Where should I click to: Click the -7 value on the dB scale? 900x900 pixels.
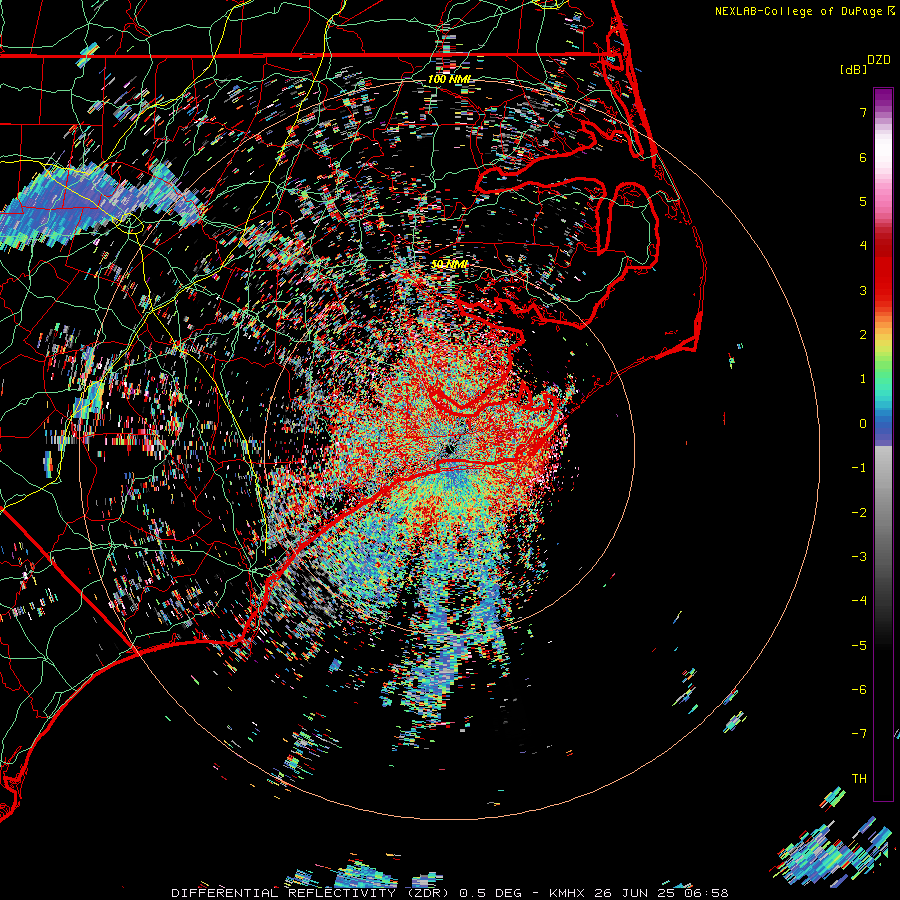pyautogui.click(x=859, y=734)
